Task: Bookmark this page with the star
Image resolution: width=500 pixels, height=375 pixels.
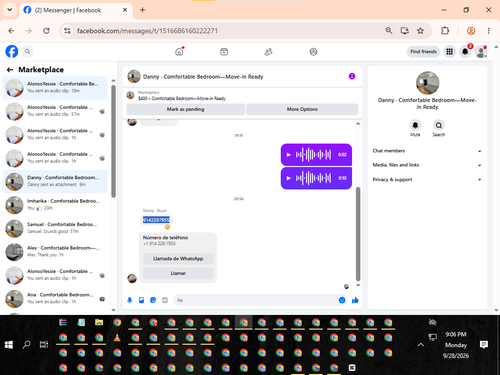Action: pos(420,31)
